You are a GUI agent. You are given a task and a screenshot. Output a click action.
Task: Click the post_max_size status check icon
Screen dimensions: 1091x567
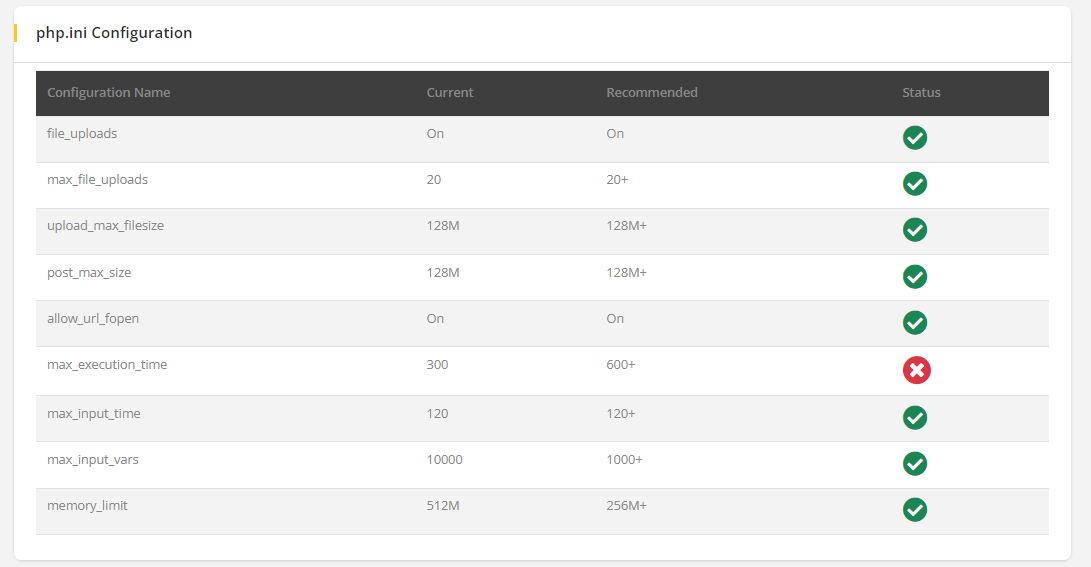pyautogui.click(x=914, y=276)
